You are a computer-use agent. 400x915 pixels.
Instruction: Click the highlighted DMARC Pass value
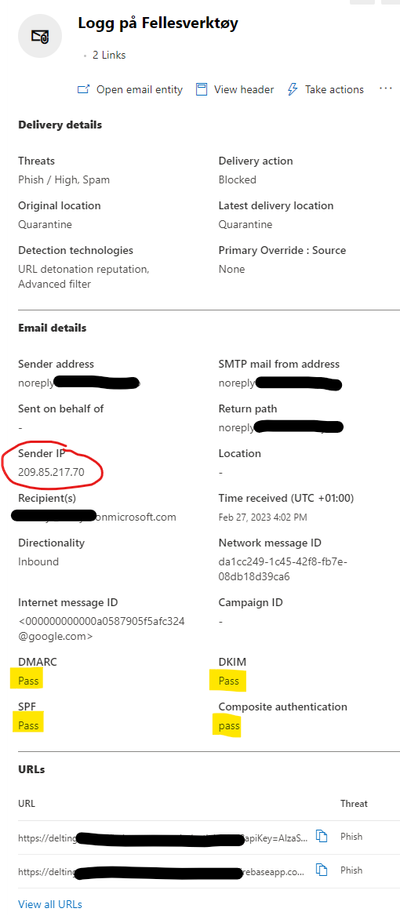tap(28, 681)
